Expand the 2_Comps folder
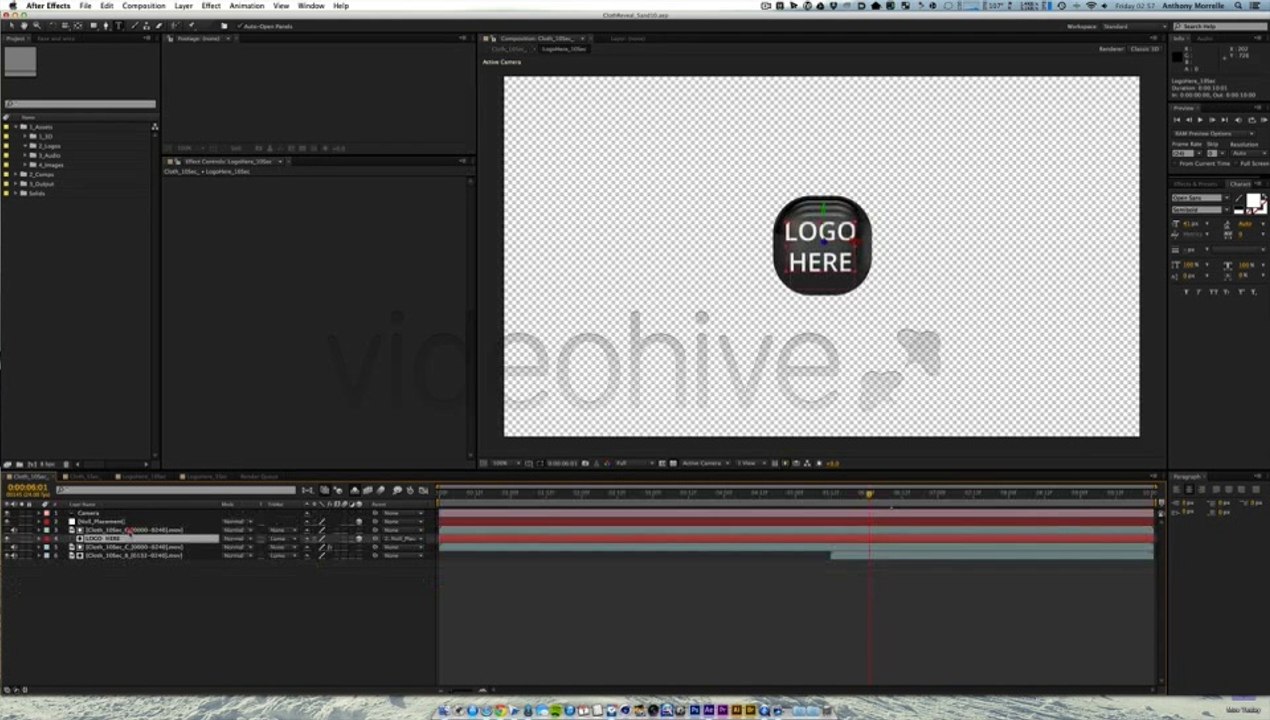The image size is (1270, 720). click(x=15, y=174)
